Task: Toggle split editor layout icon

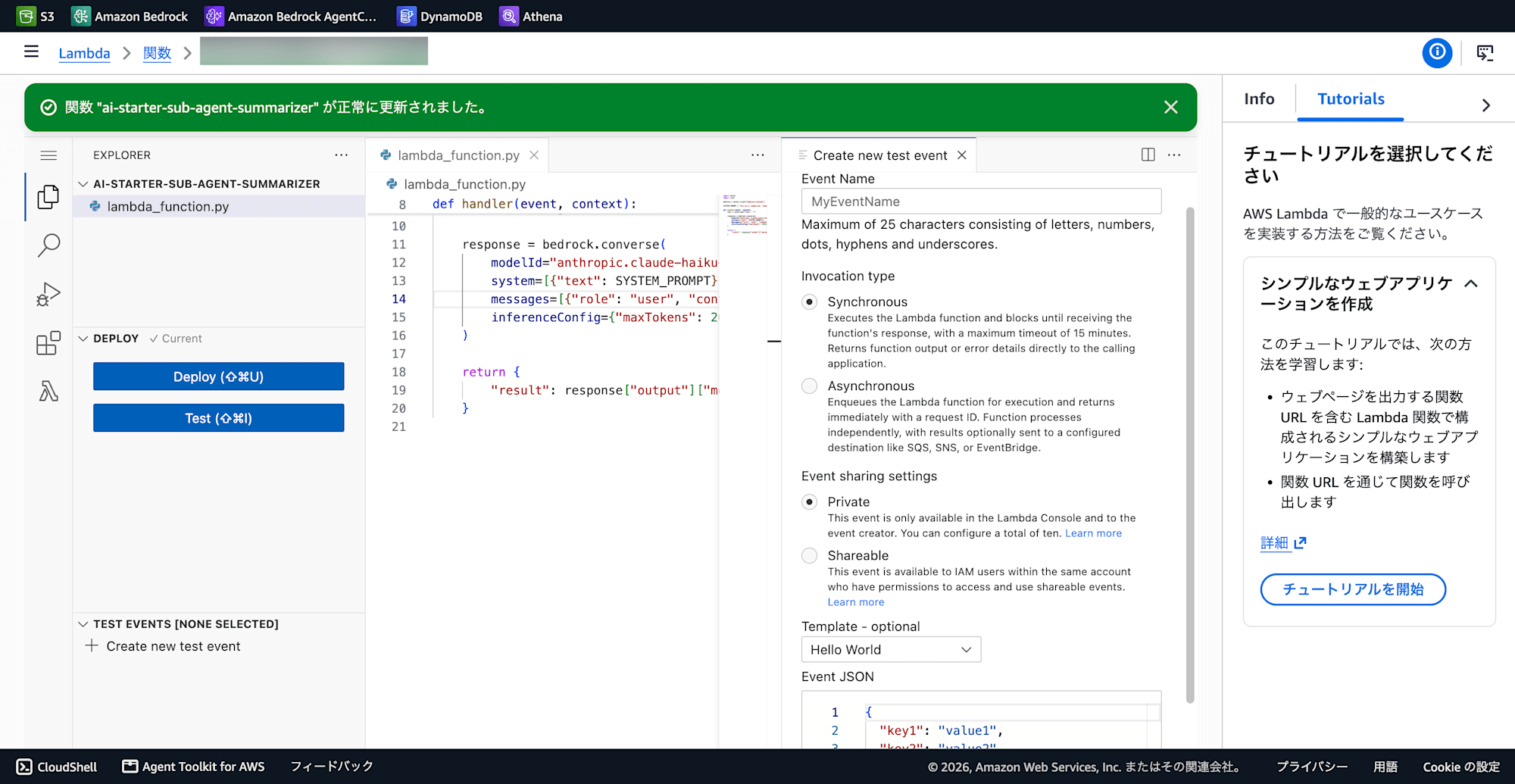Action: tap(1148, 155)
